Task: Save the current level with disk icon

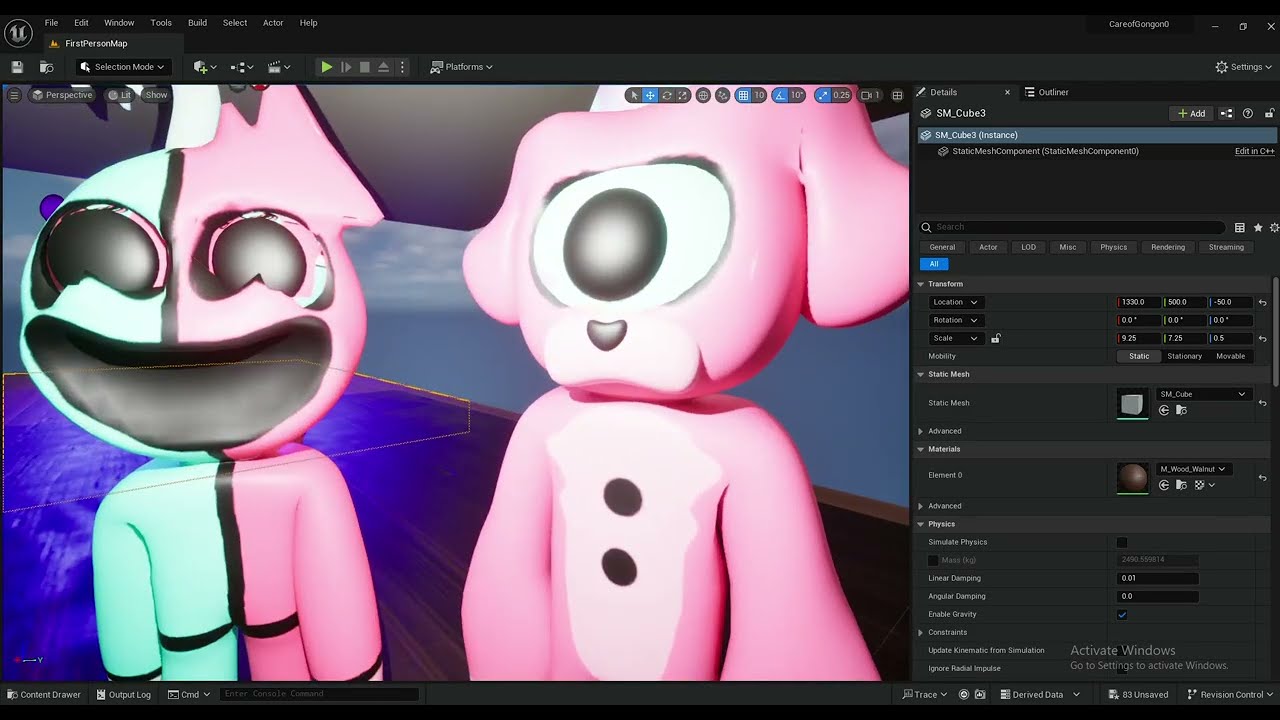Action: coord(17,67)
